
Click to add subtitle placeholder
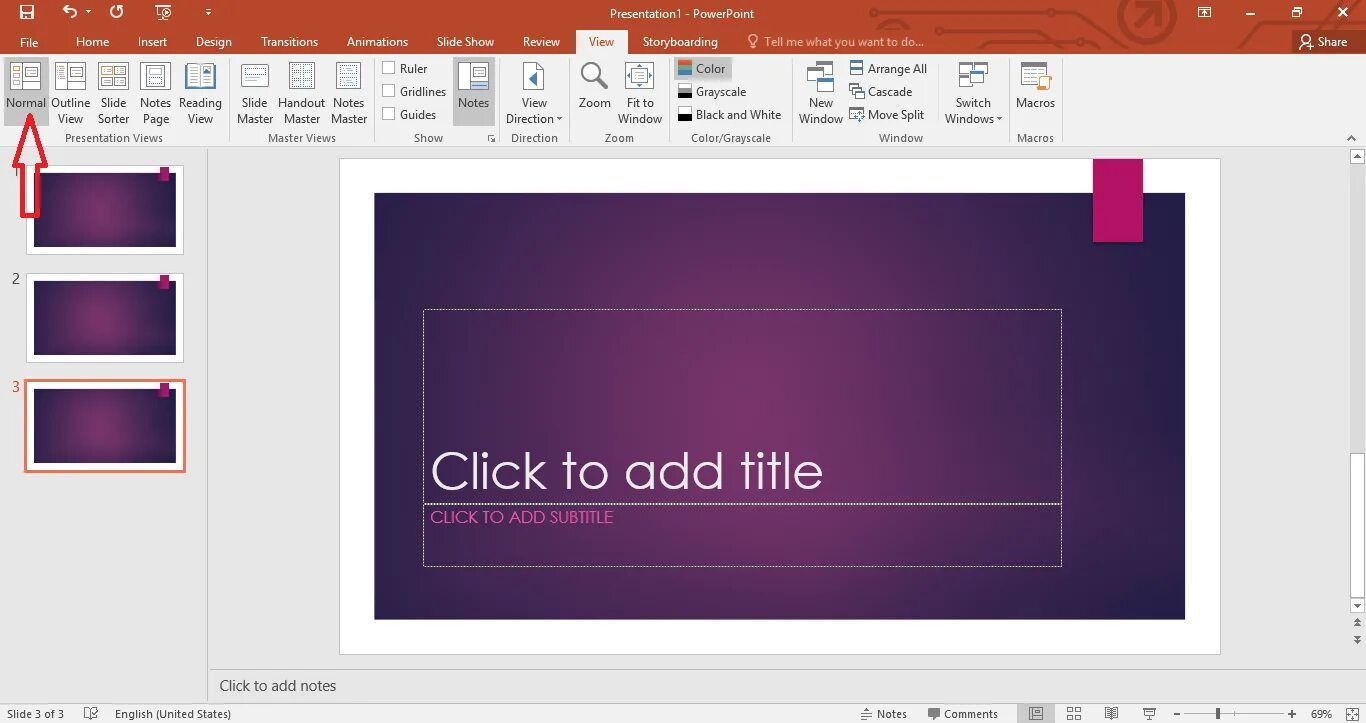pyautogui.click(x=742, y=535)
